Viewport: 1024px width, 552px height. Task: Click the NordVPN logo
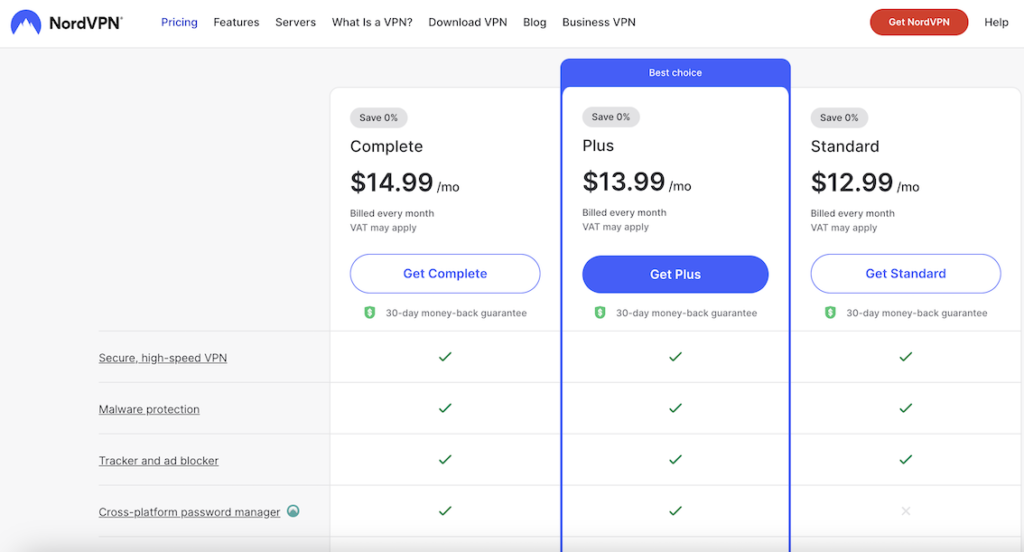66,22
